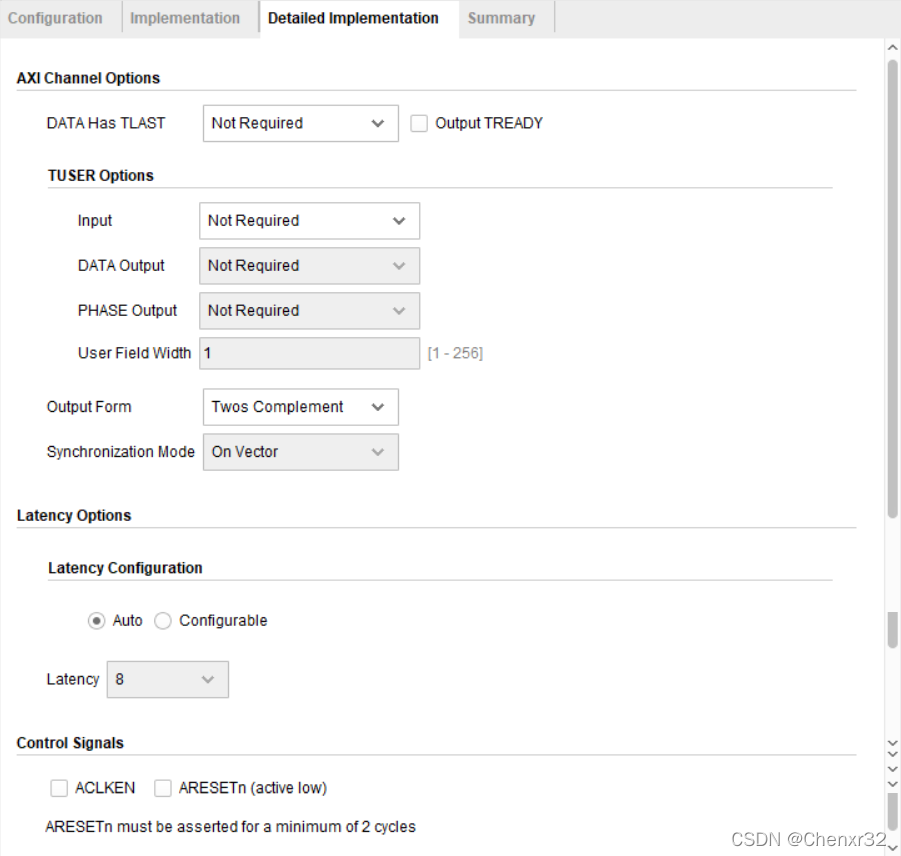This screenshot has height=856, width=901.
Task: Enable the Output TREADY checkbox
Action: tap(419, 124)
